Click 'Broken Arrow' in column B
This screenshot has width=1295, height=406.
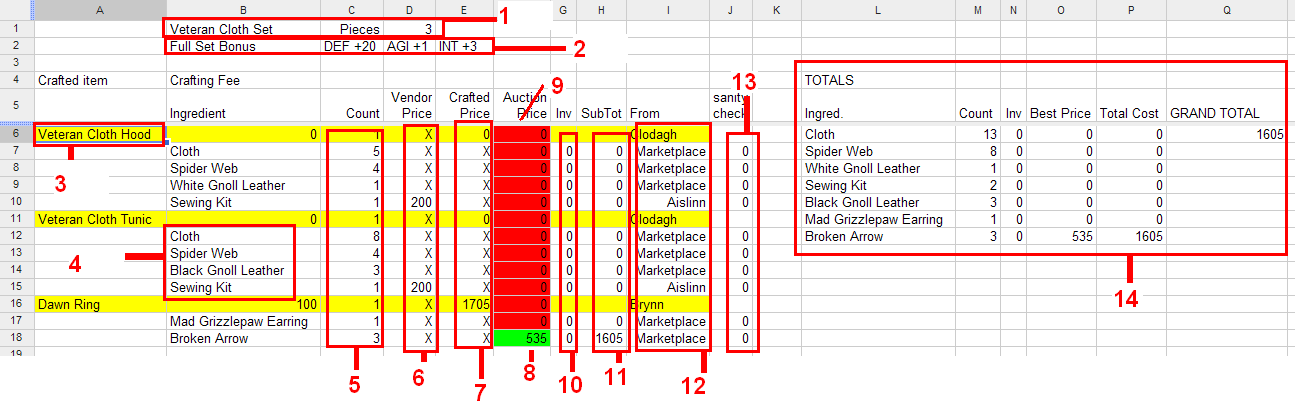(x=244, y=338)
